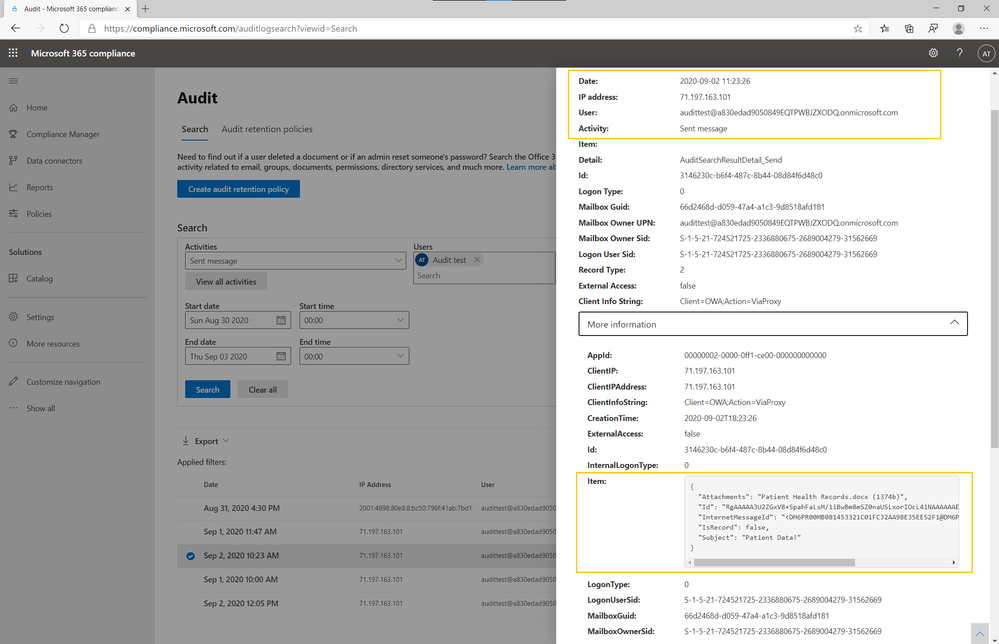This screenshot has width=999, height=644.
Task: Click View all activities button
Action: (x=226, y=282)
